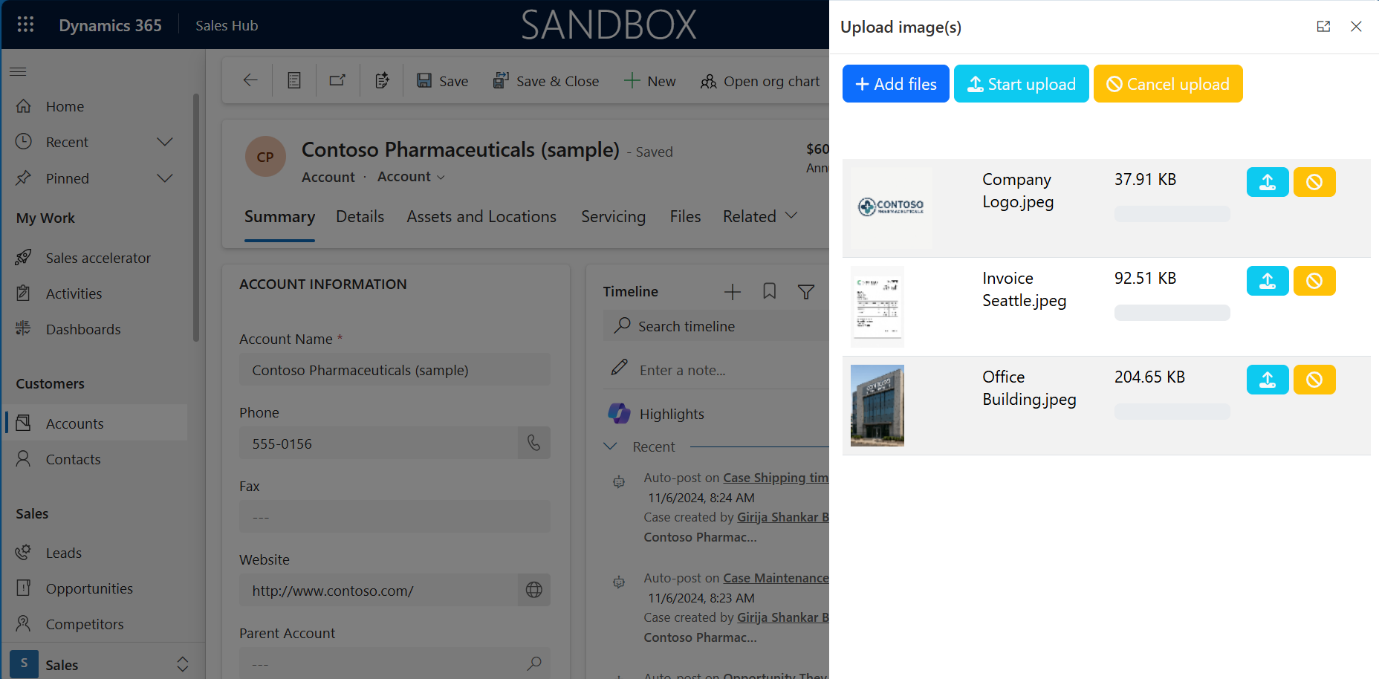Click the open record set icon
The image size is (1379, 679).
[294, 81]
